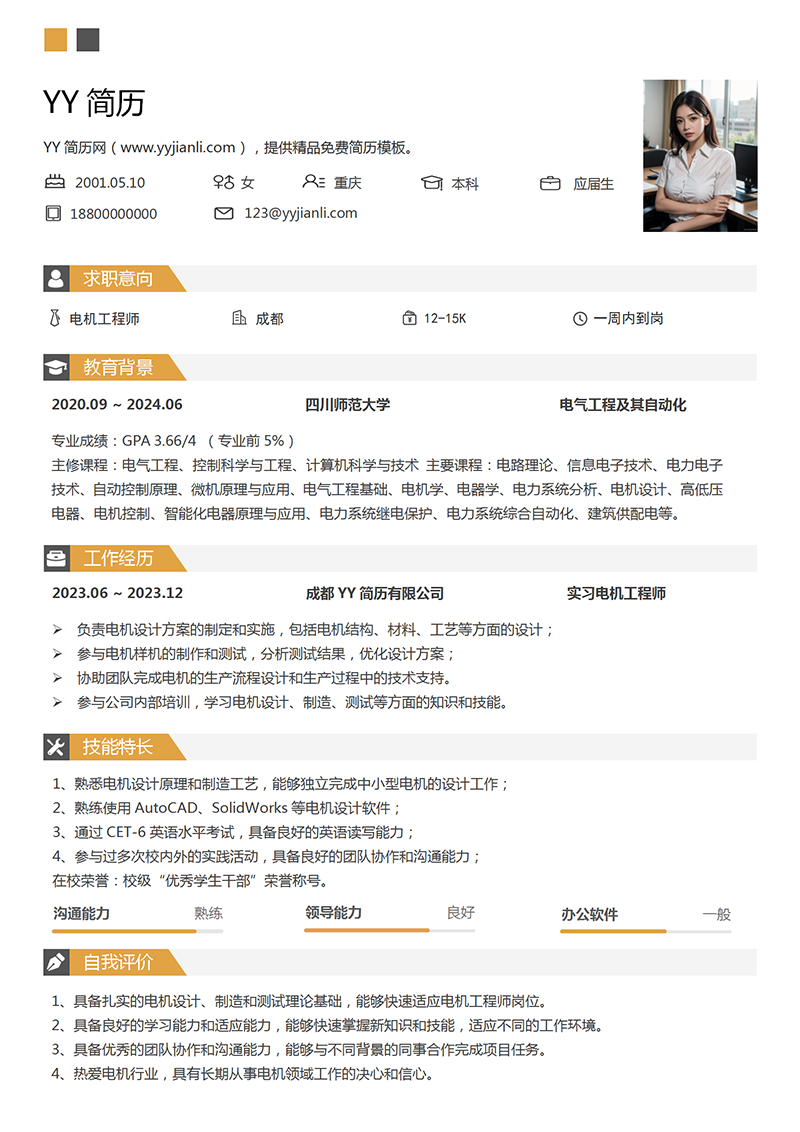Click the 本科 education label
This screenshot has height=1132, width=800.
coord(465,184)
